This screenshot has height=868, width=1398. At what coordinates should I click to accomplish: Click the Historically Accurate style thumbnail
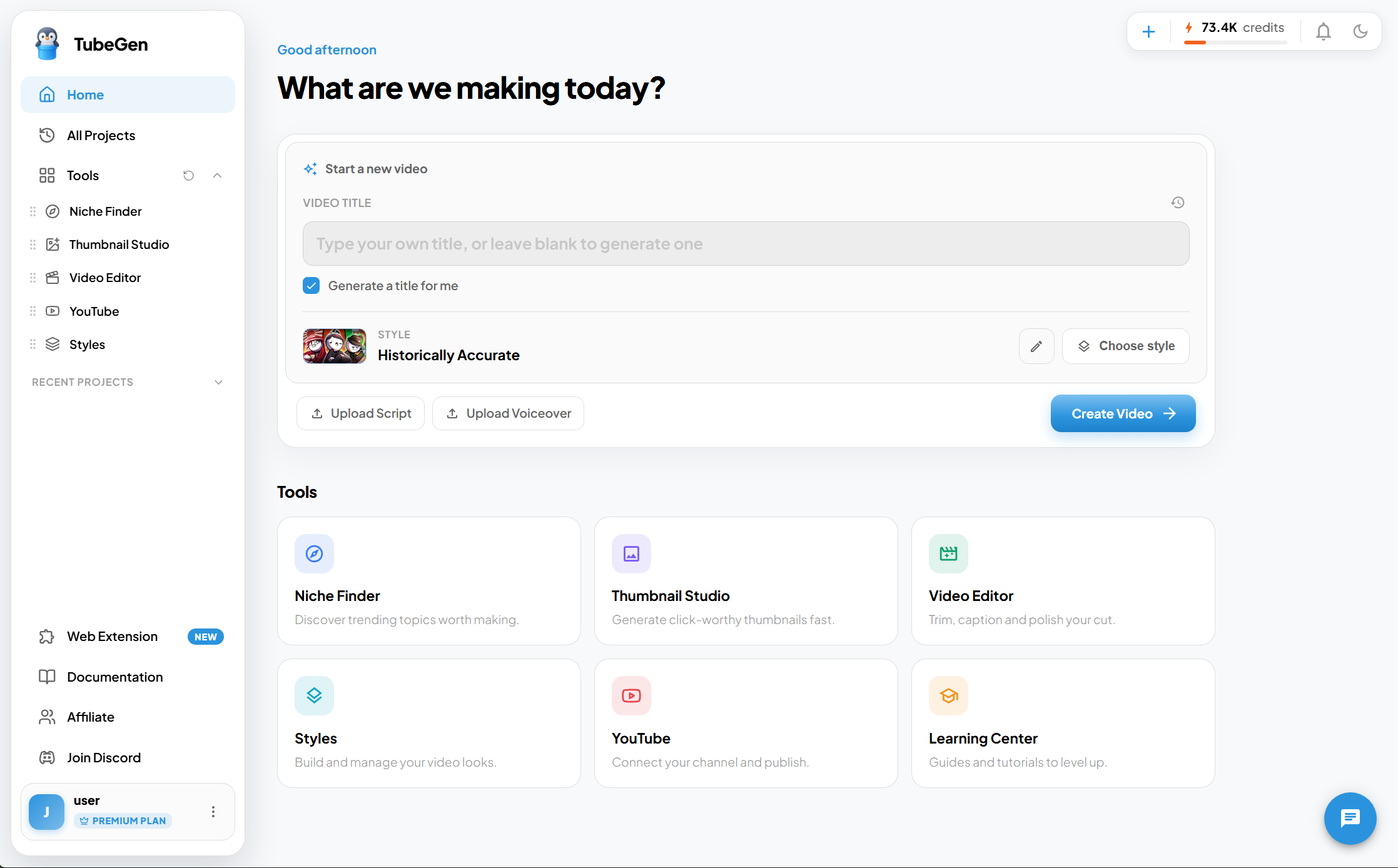[x=335, y=346]
